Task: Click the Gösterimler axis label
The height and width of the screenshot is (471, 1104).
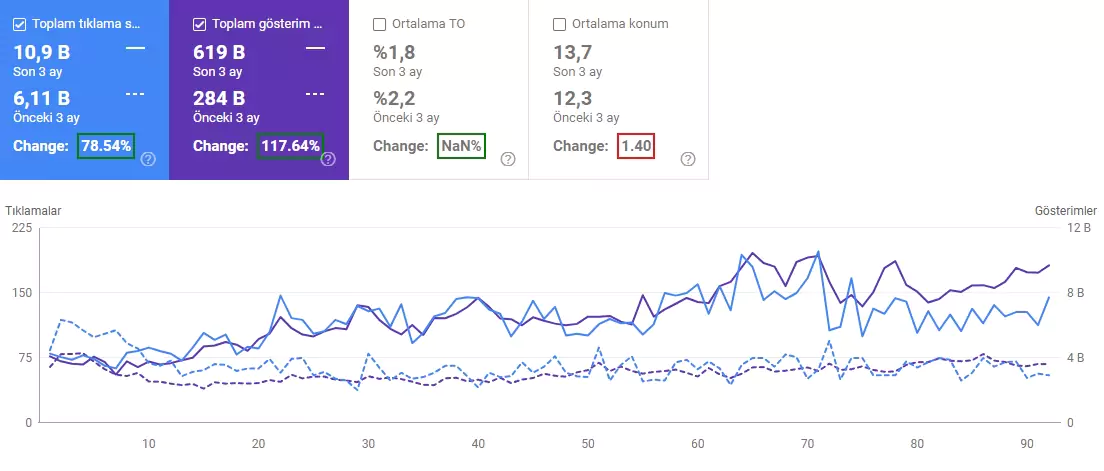Action: (x=1066, y=211)
